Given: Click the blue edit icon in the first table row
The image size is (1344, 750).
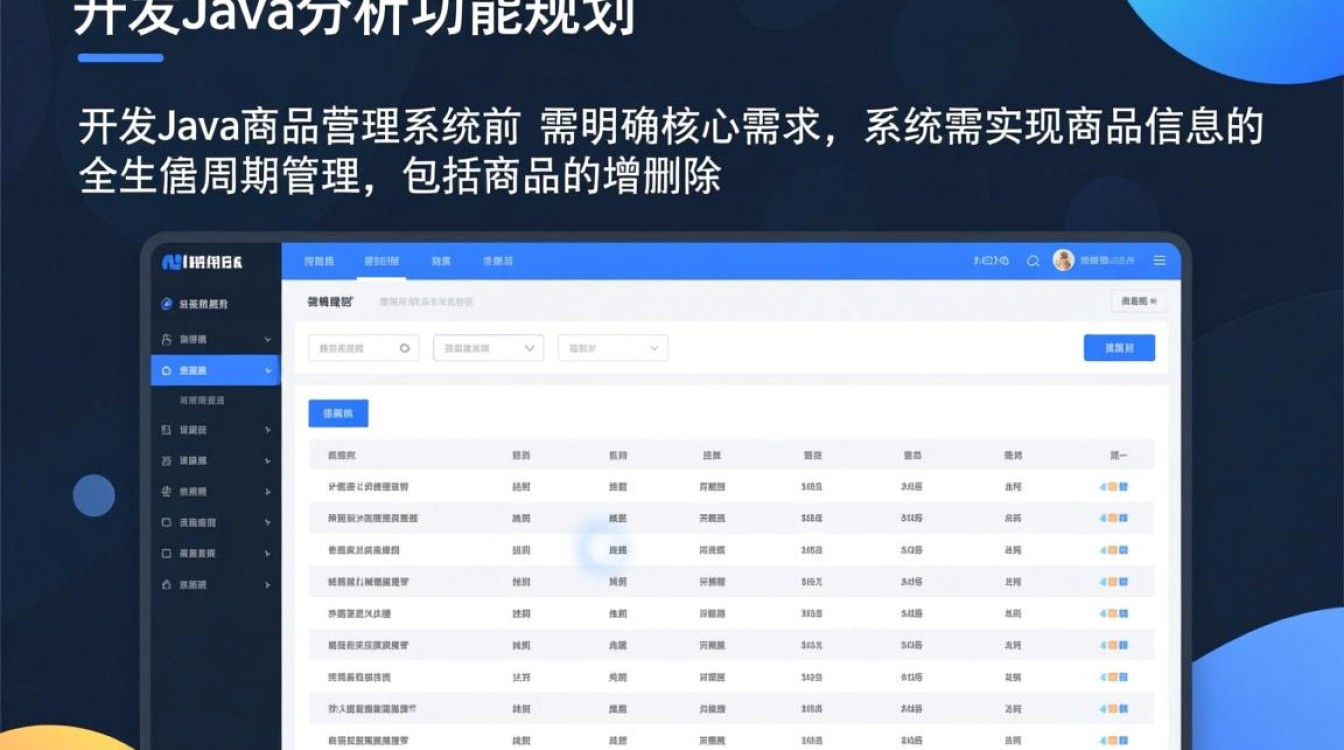Looking at the screenshot, I should [1124, 486].
